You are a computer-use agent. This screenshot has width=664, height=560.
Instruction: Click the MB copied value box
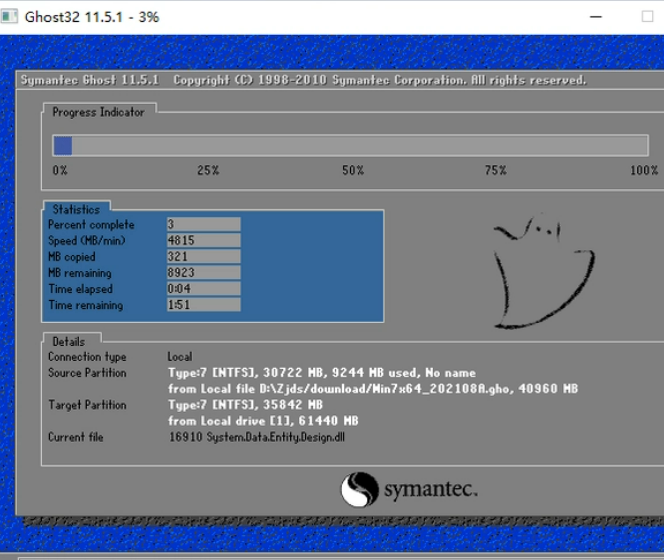point(203,257)
